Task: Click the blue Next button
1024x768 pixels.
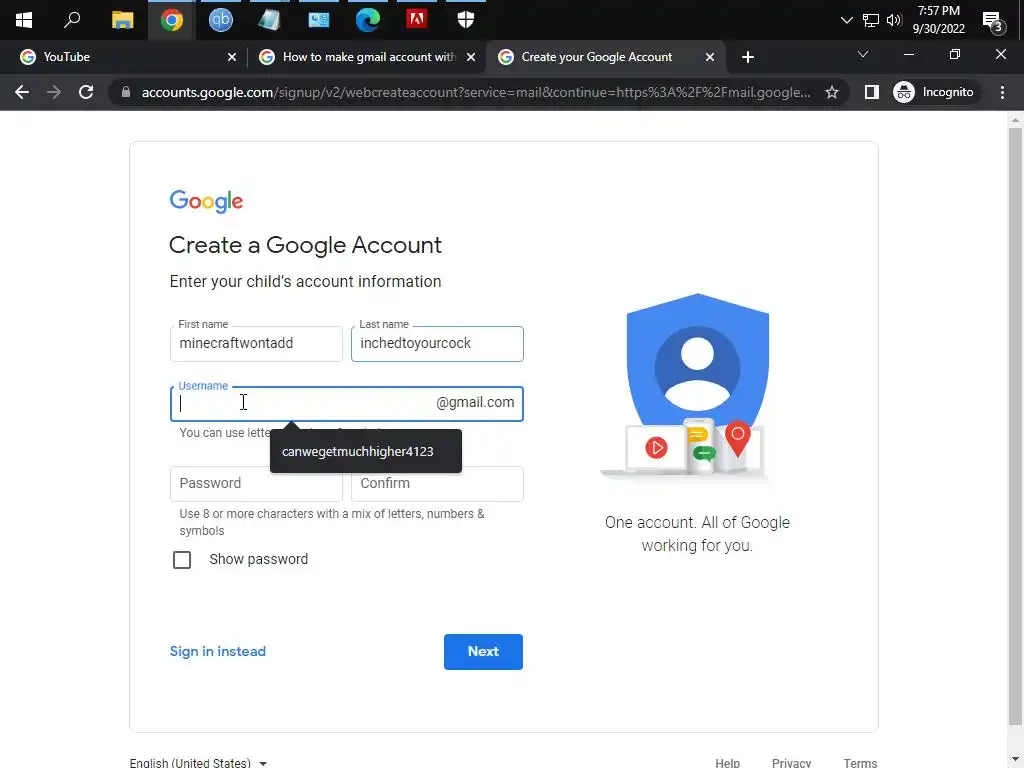Action: coord(483,652)
